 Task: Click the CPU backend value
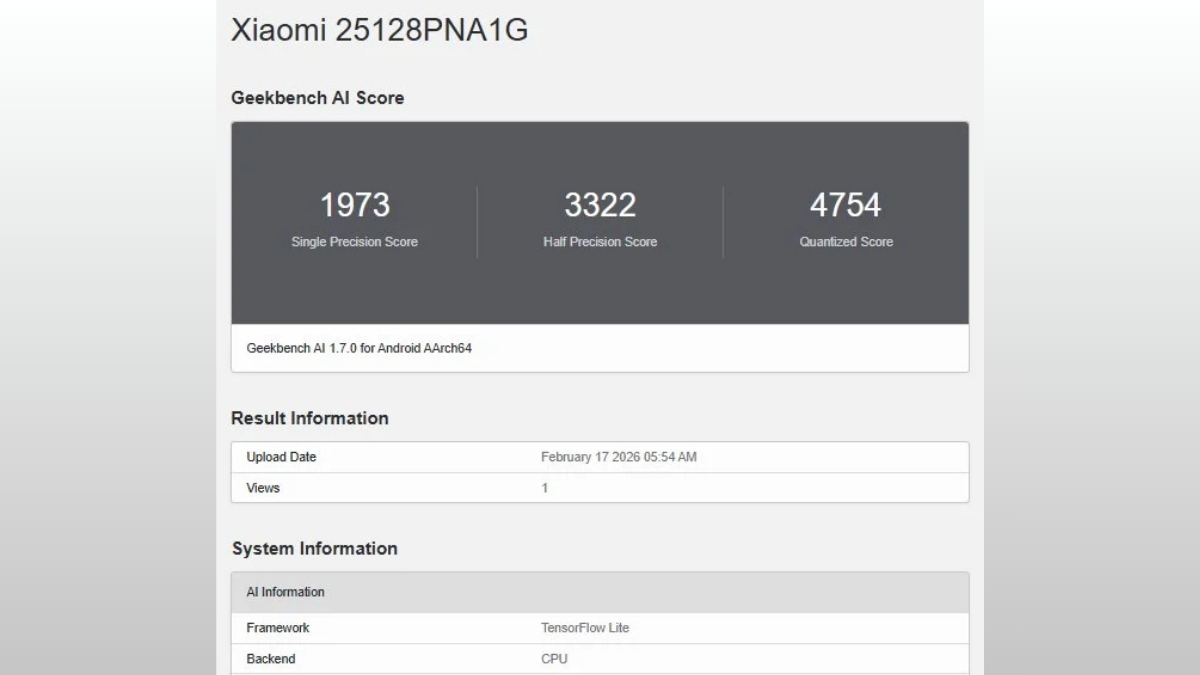pyautogui.click(x=555, y=659)
